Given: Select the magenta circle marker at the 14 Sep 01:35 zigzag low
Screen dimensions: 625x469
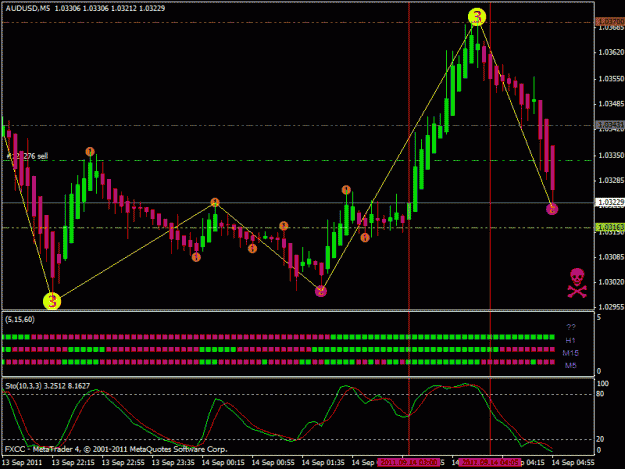Looking at the screenshot, I should click(321, 291).
